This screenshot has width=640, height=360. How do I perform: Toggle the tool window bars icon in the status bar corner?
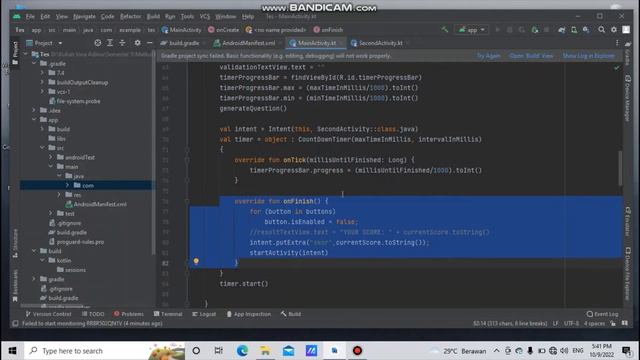[15, 323]
